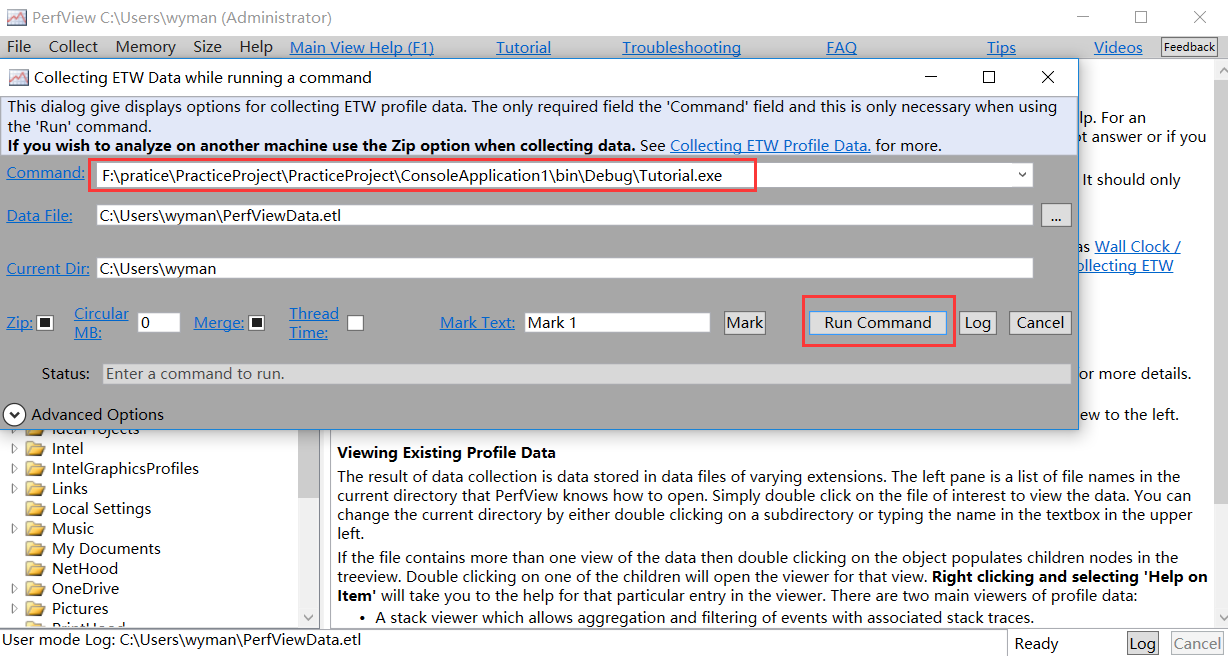This screenshot has width=1228, height=656.
Task: Select the Intel folder icon
Action: [36, 449]
